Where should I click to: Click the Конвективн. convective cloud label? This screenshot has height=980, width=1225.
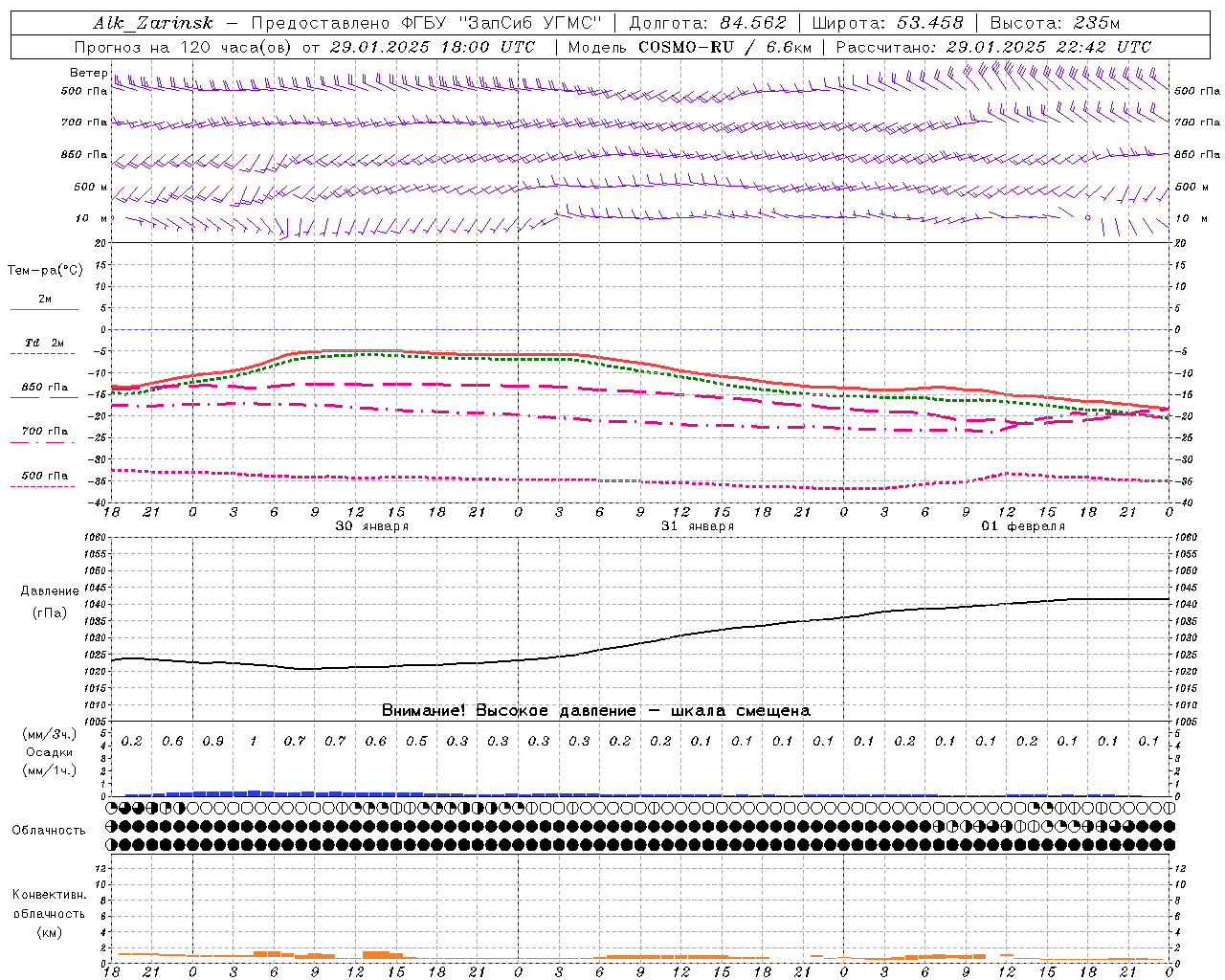[x=50, y=895]
